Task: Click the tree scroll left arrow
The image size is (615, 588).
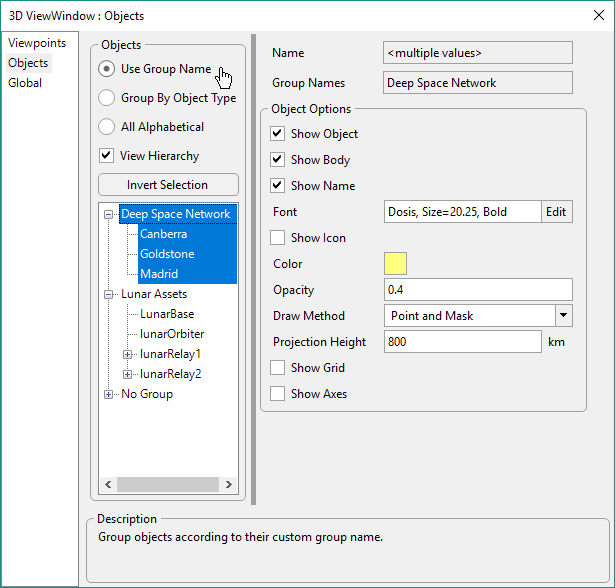Action: click(108, 484)
